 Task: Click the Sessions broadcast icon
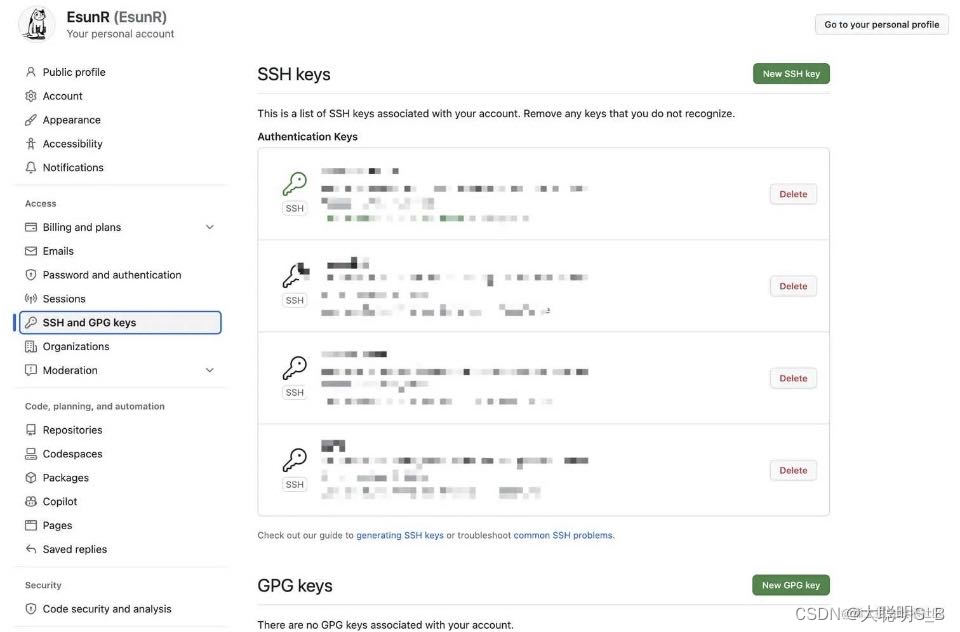30,298
